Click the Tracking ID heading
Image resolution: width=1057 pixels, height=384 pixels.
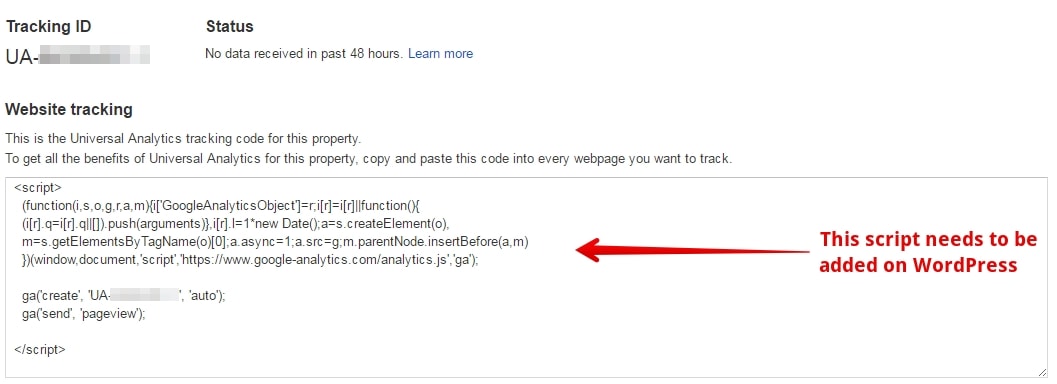click(49, 27)
